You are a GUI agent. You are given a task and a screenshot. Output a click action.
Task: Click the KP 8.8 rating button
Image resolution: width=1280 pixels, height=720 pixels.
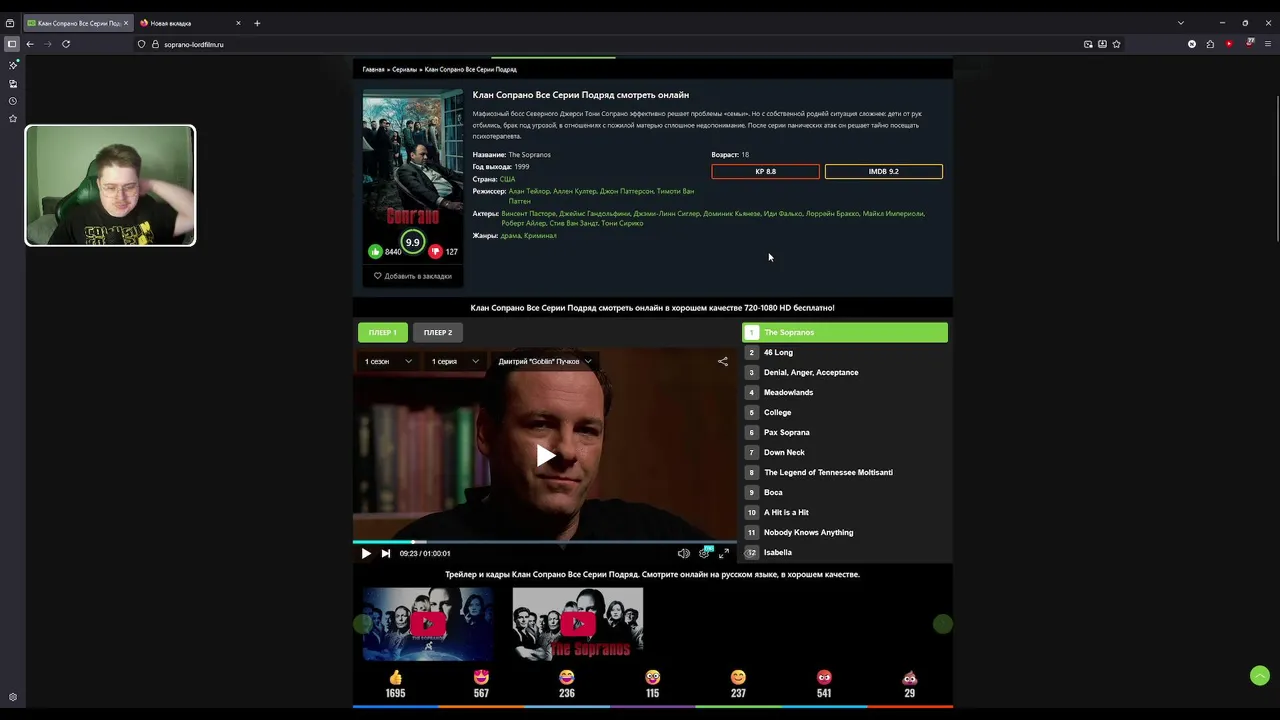coord(765,171)
